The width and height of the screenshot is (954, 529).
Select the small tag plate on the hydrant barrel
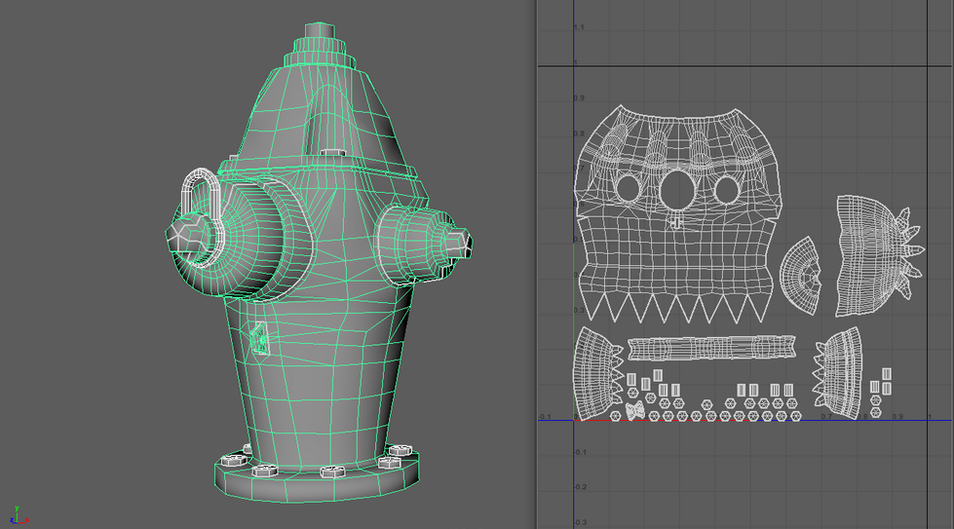(x=260, y=338)
